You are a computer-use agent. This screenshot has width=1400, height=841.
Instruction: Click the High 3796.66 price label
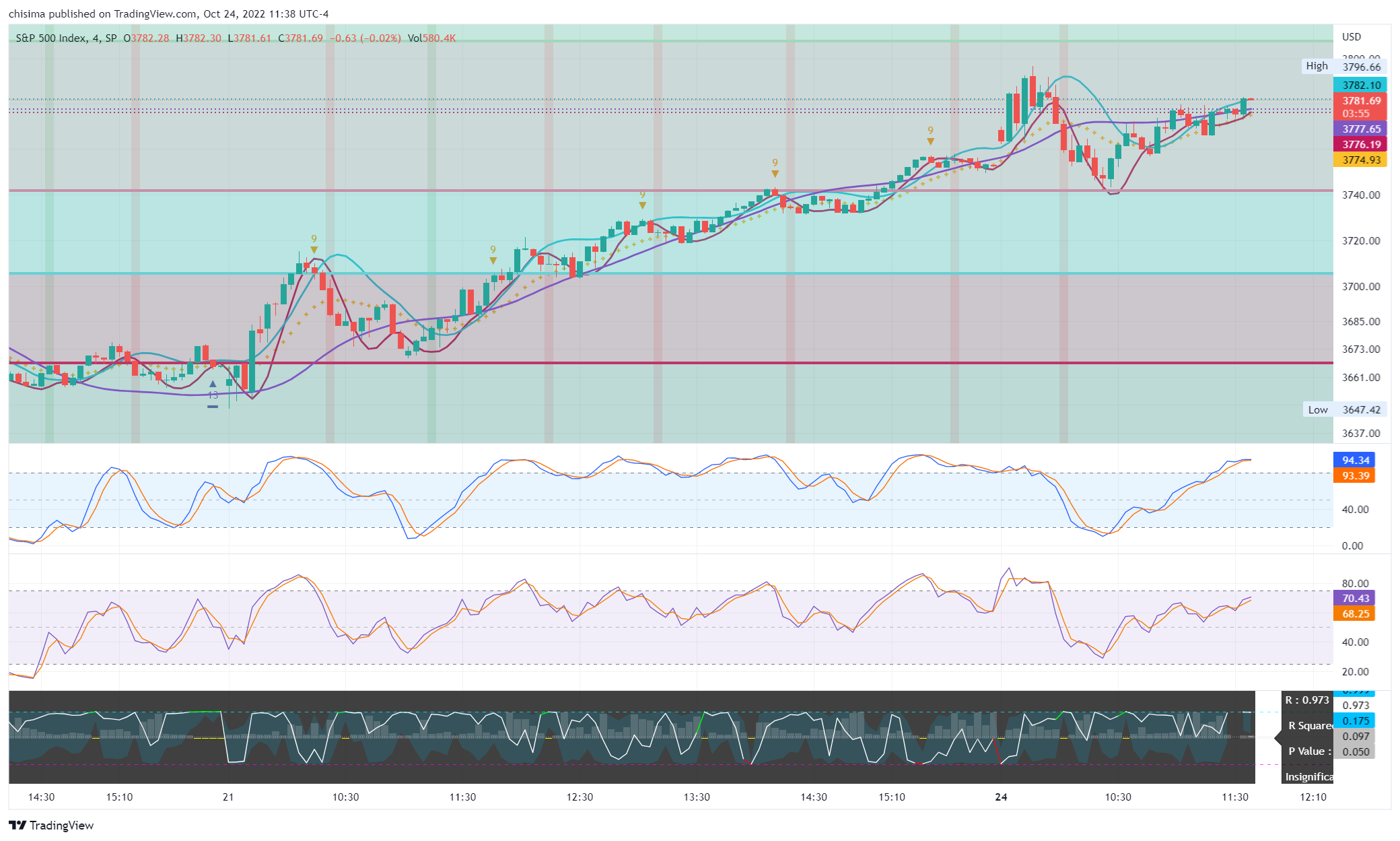pyautogui.click(x=1344, y=66)
